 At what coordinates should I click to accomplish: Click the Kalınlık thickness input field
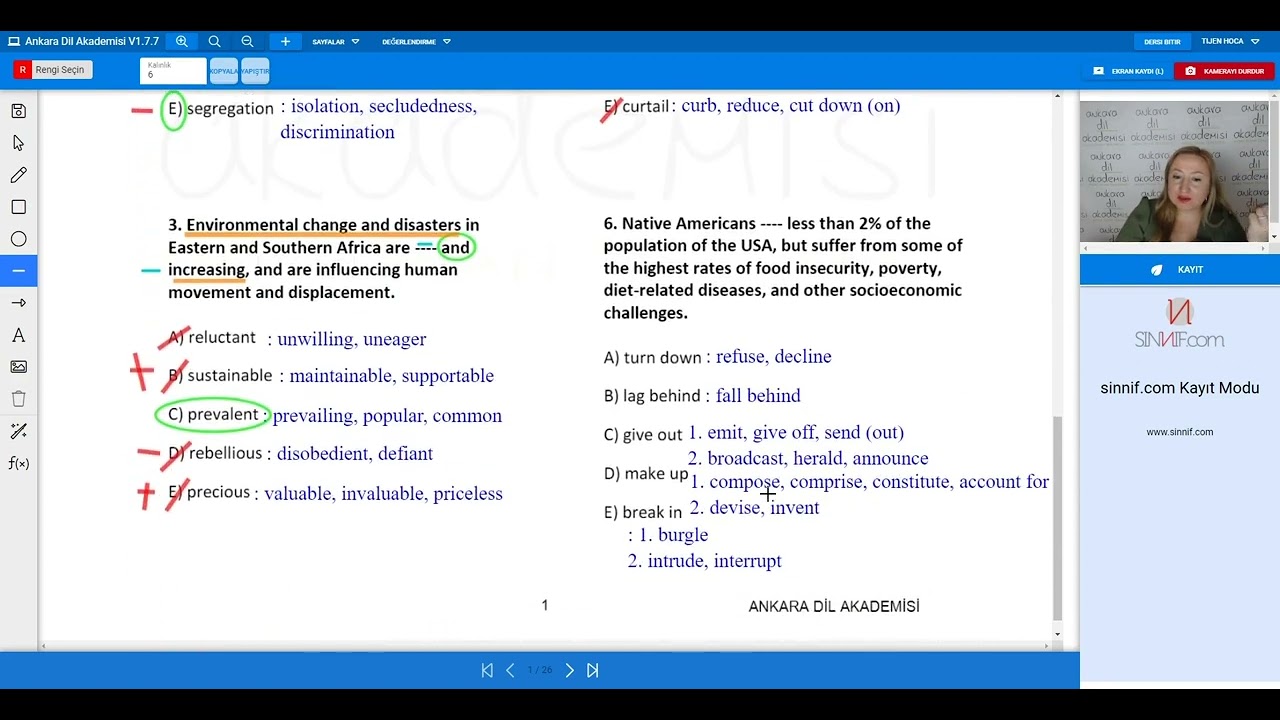tap(173, 71)
